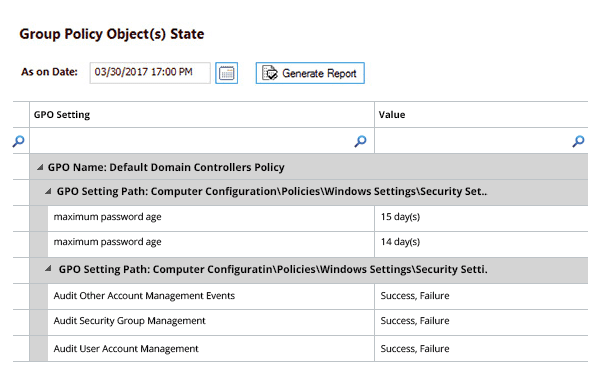Viewport: 612px width, 382px height.
Task: Collapse second GPO Setting Path Security Setti group
Action: coord(48,269)
